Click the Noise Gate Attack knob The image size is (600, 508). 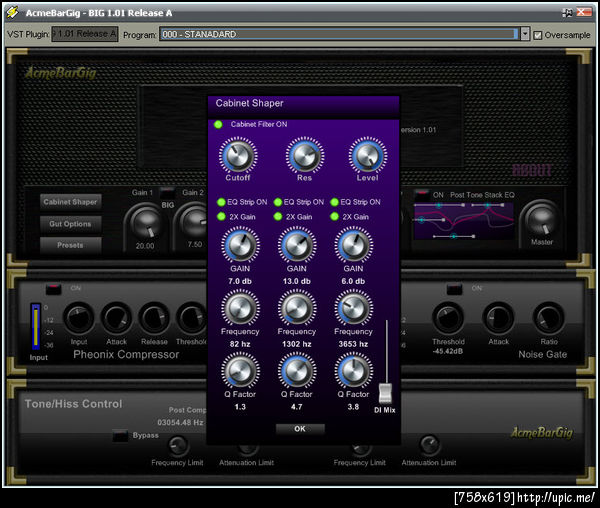[x=498, y=318]
